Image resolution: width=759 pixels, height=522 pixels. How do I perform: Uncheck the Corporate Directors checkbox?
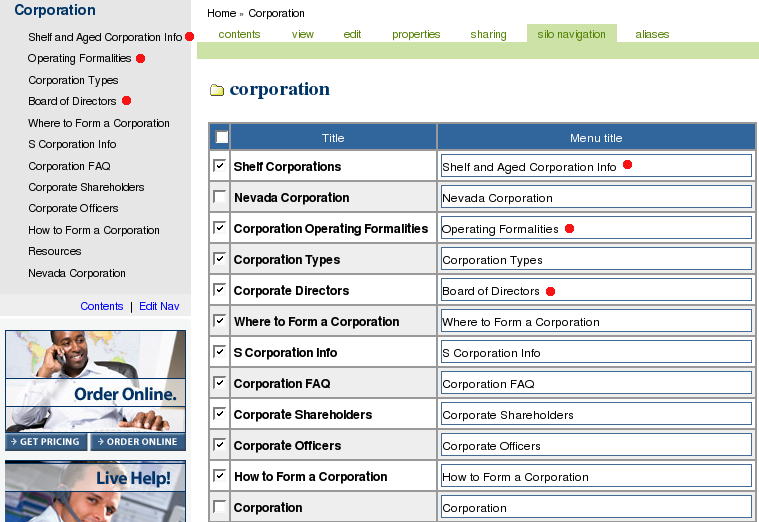pyautogui.click(x=220, y=290)
